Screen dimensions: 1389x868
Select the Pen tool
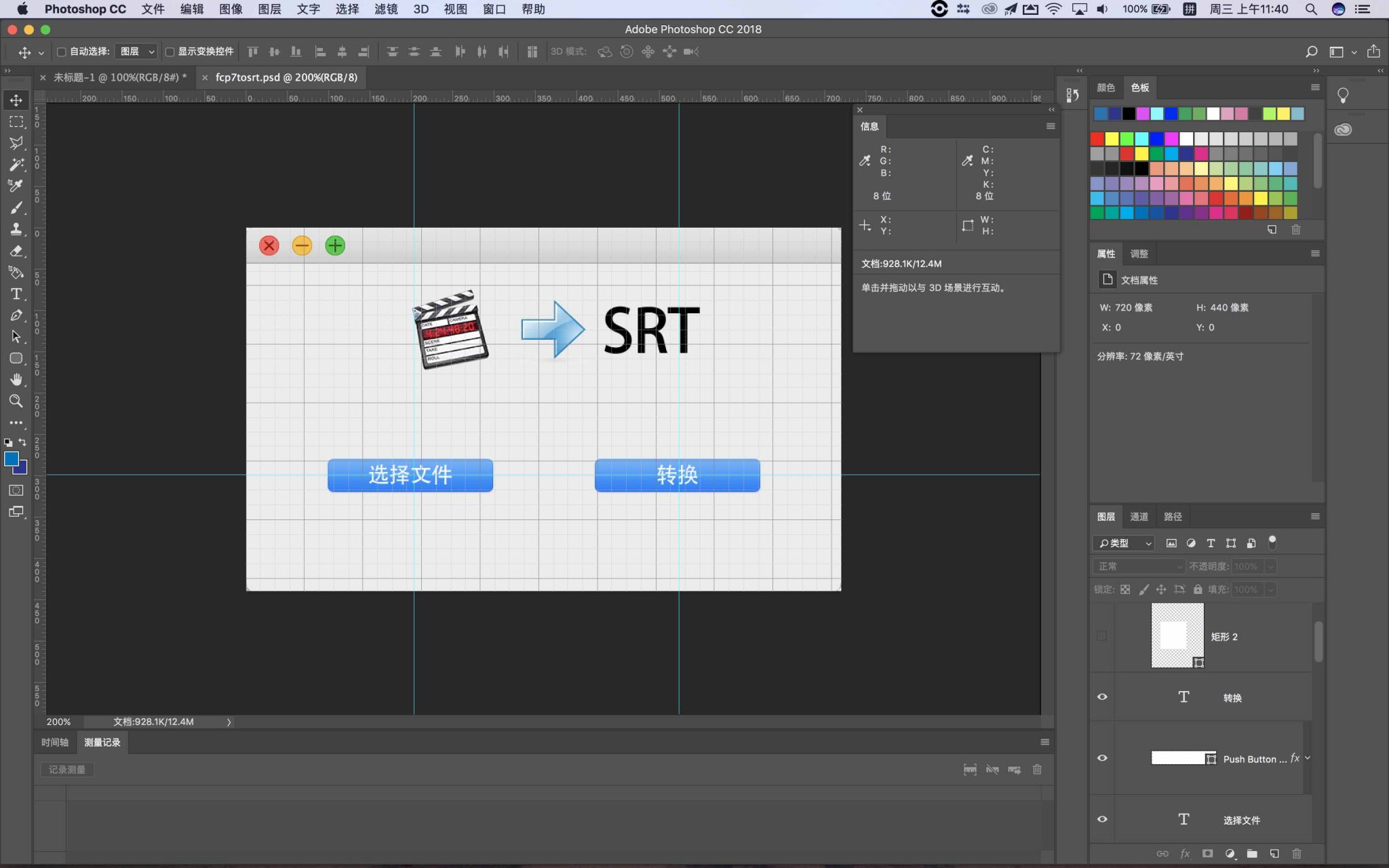pos(16,315)
